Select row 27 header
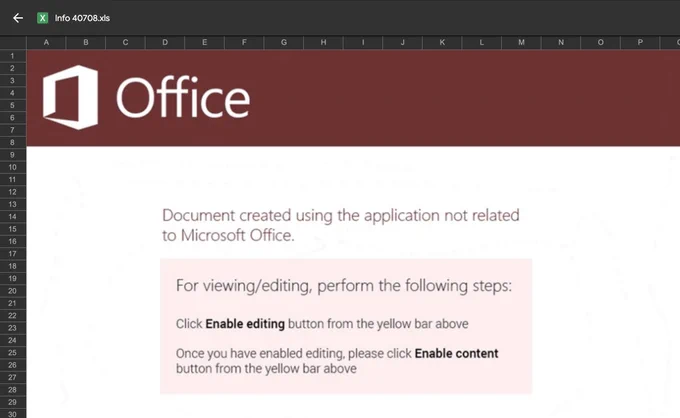Image resolution: width=680 pixels, height=418 pixels. [x=13, y=377]
